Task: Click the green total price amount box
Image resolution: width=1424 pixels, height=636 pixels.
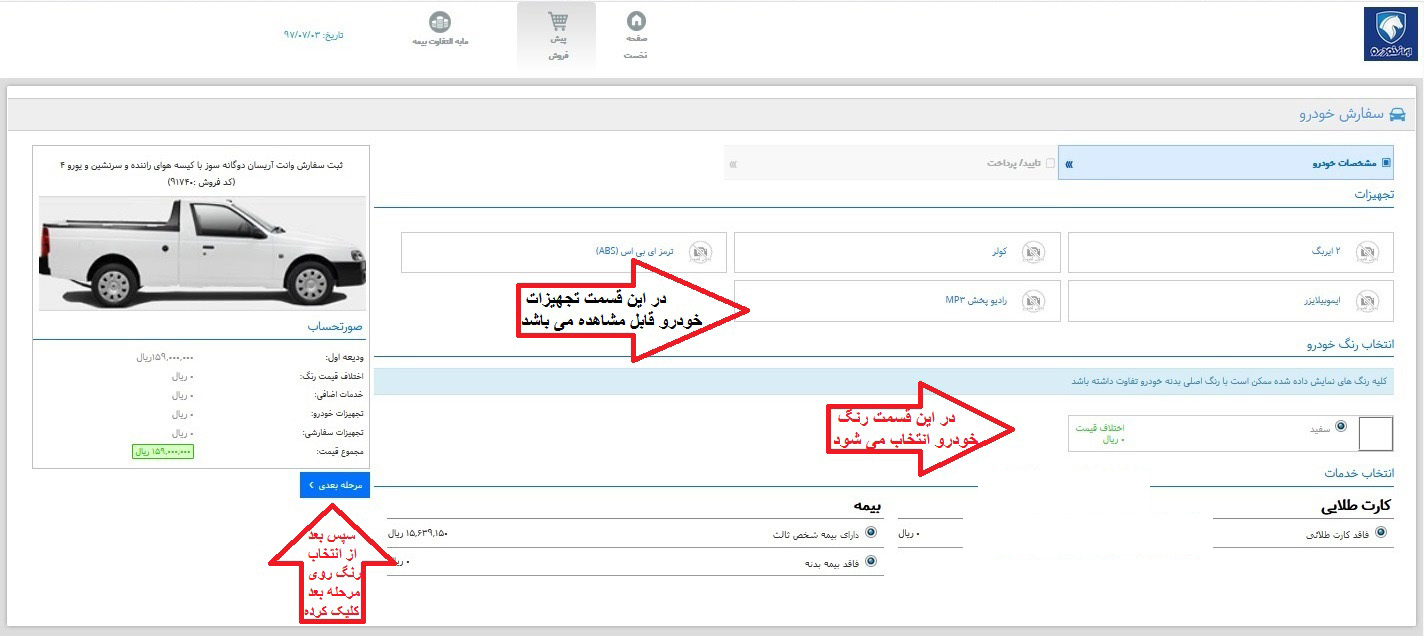Action: pos(163,452)
